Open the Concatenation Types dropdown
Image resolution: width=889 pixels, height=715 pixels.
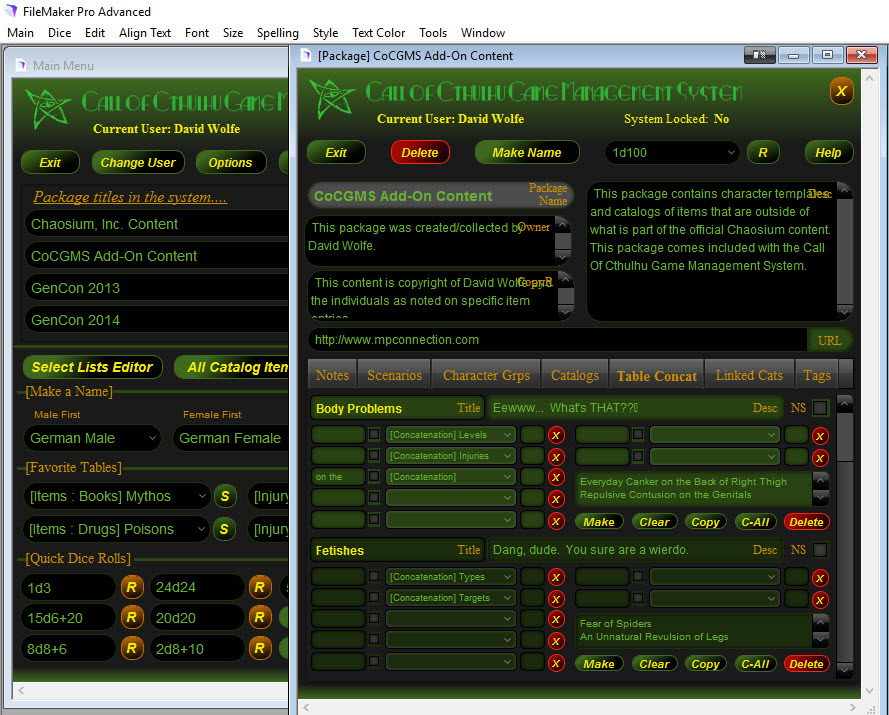click(451, 577)
